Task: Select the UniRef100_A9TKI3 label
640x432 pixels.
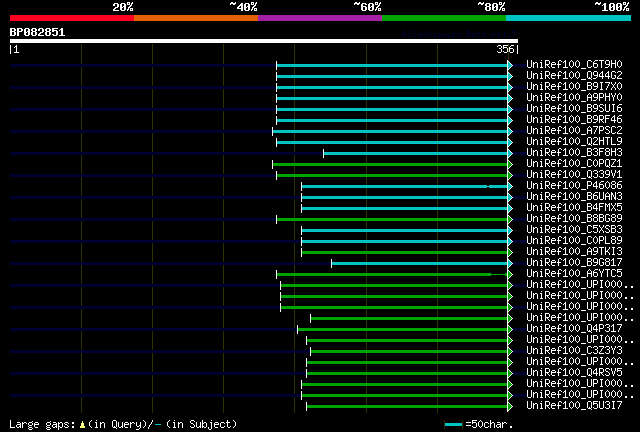Action: pyautogui.click(x=574, y=252)
